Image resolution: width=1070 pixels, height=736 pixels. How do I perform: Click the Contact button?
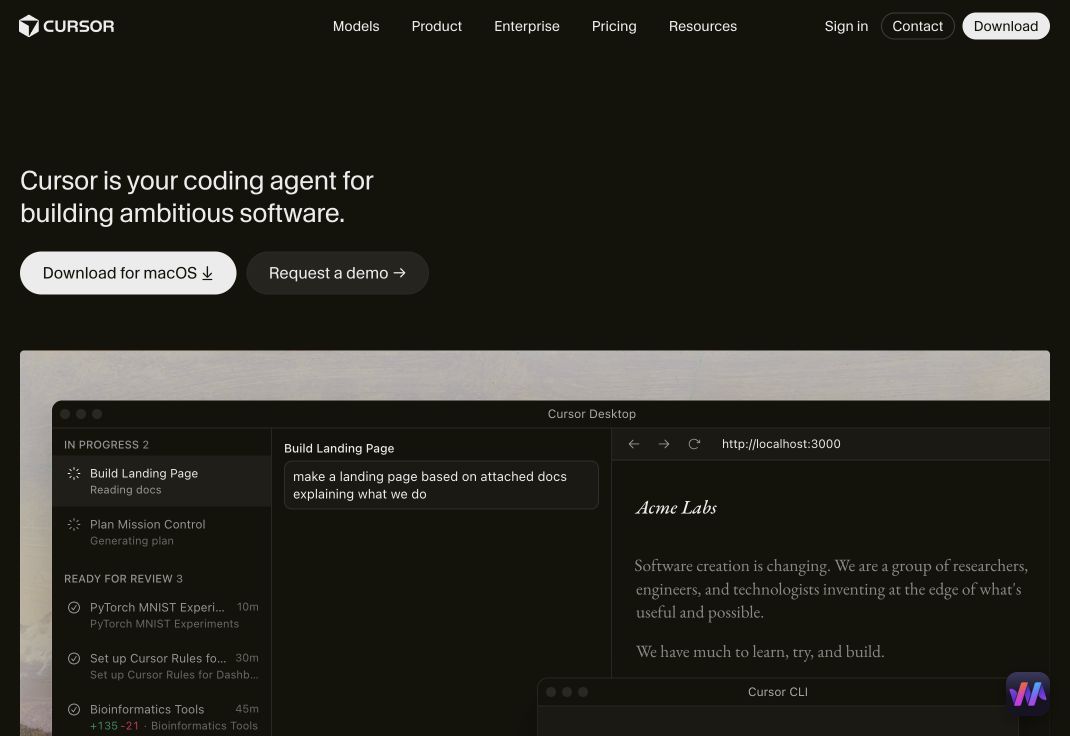coord(918,26)
